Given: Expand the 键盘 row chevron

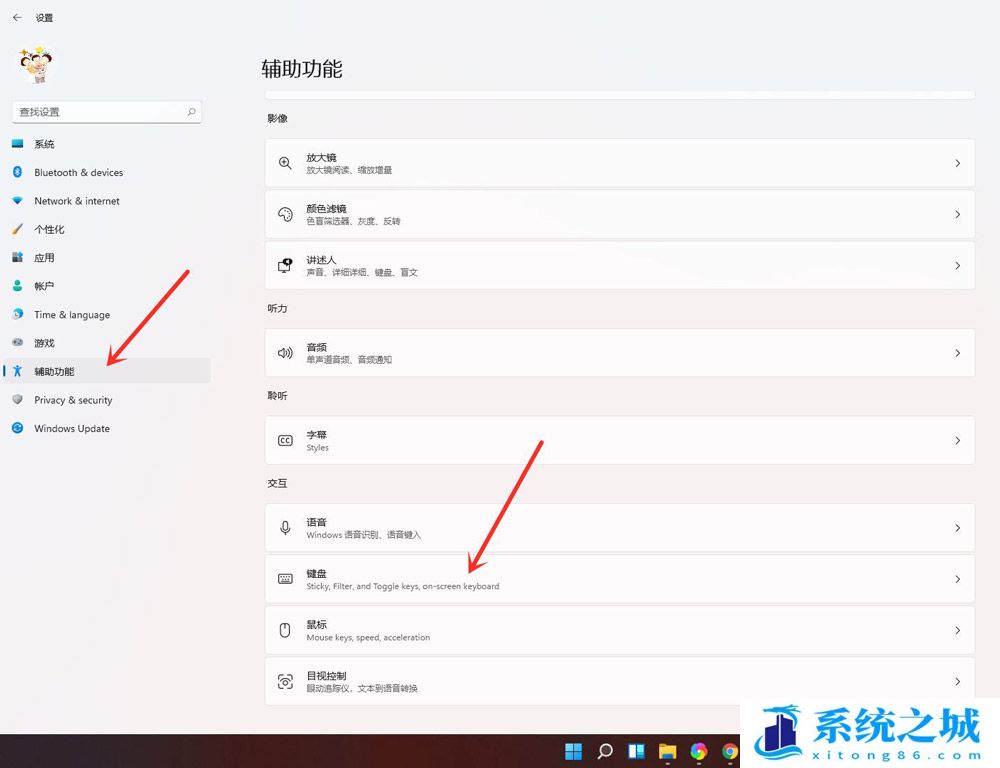Looking at the screenshot, I should pyautogui.click(x=957, y=579).
